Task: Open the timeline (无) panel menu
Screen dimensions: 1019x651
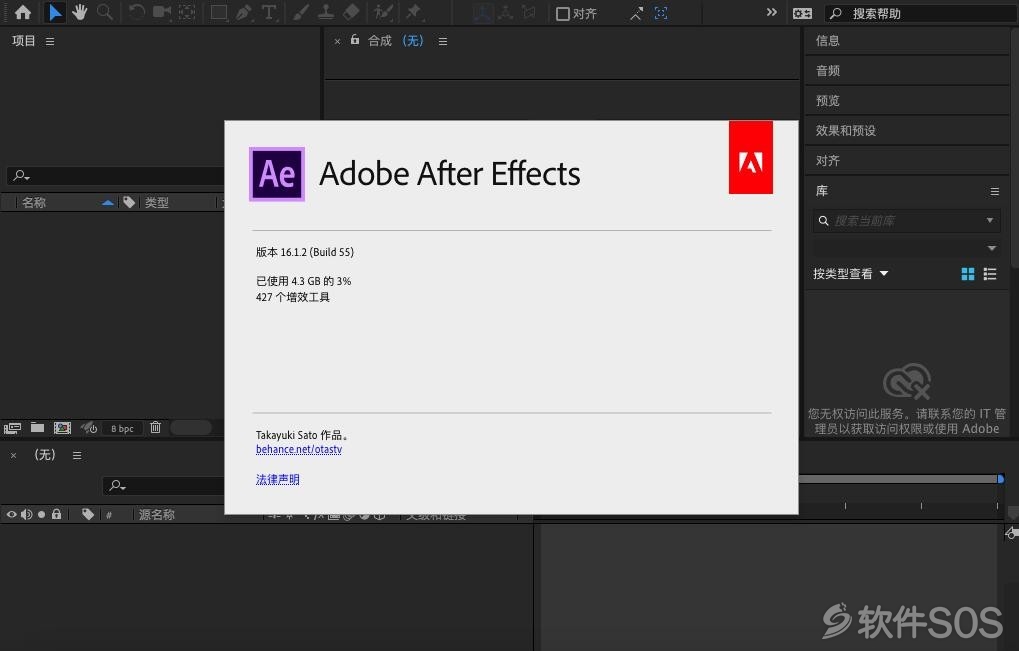Action: pos(77,456)
